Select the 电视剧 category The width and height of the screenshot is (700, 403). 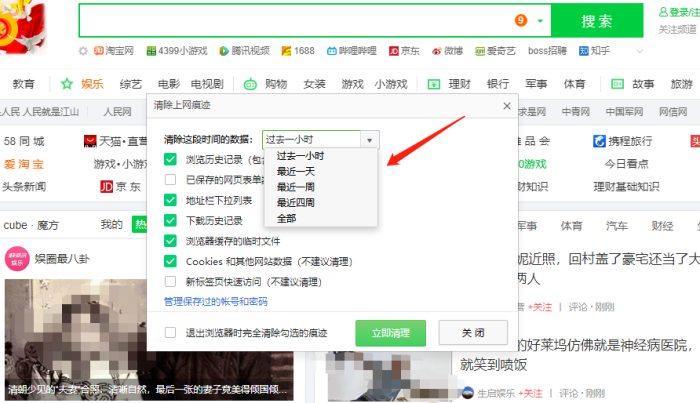[207, 84]
